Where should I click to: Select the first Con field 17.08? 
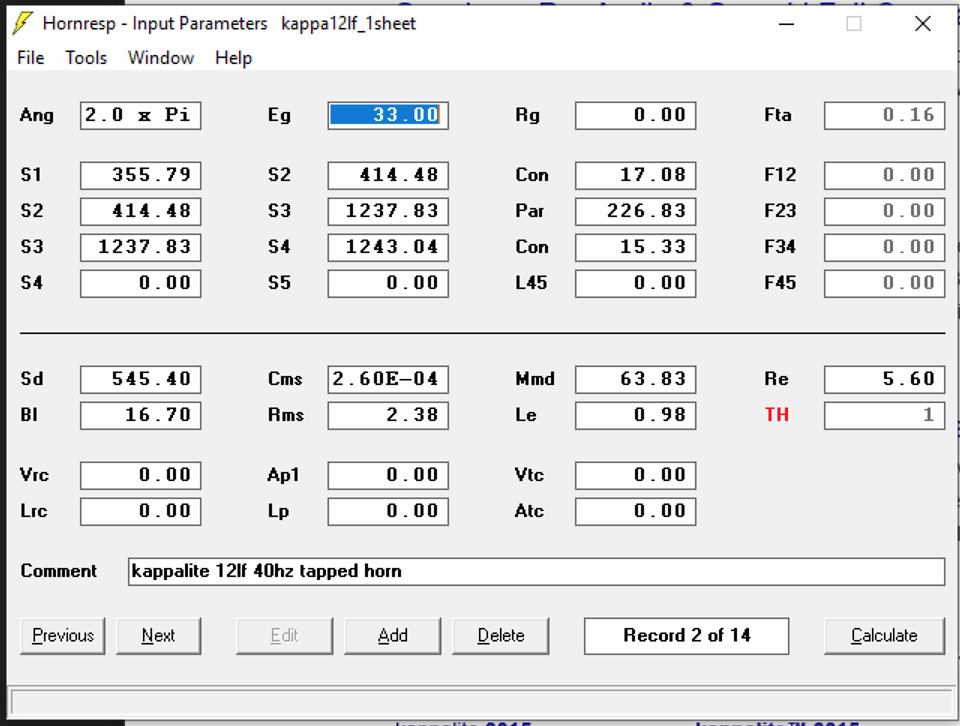[x=636, y=175]
